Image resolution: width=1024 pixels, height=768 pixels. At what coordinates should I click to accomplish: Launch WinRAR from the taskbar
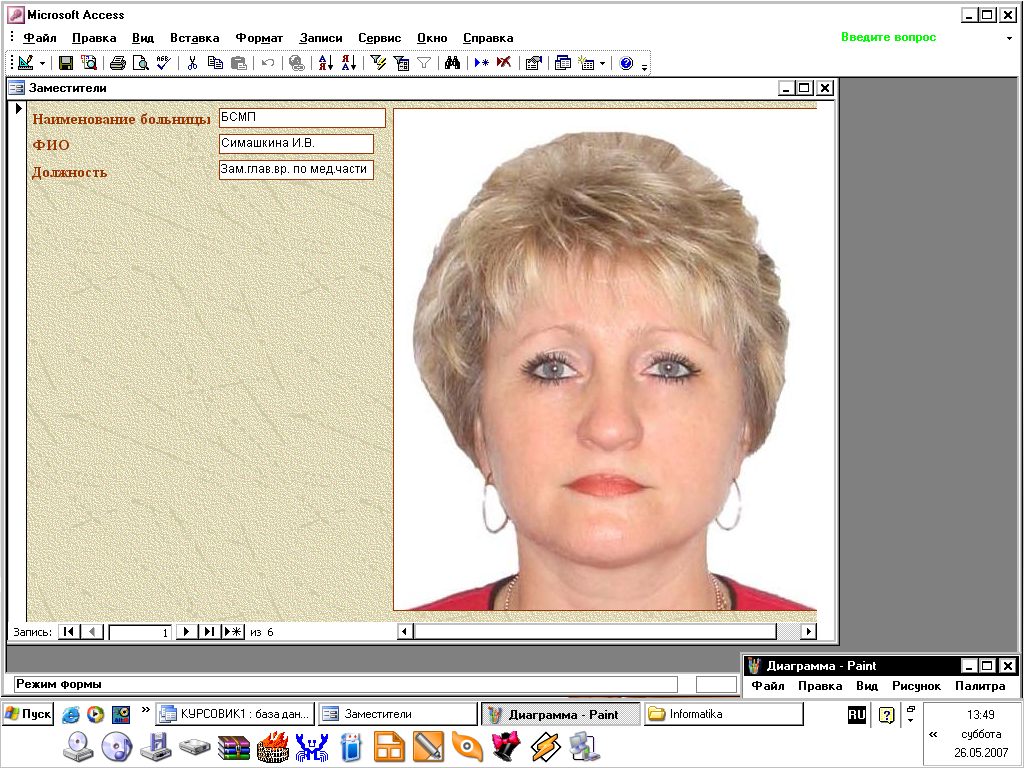point(233,746)
